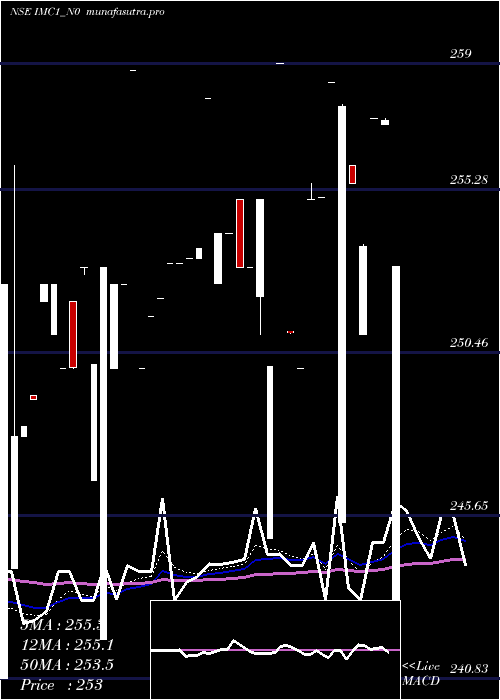
Task: Click the MACD inset chart panel
Action: coord(275,650)
